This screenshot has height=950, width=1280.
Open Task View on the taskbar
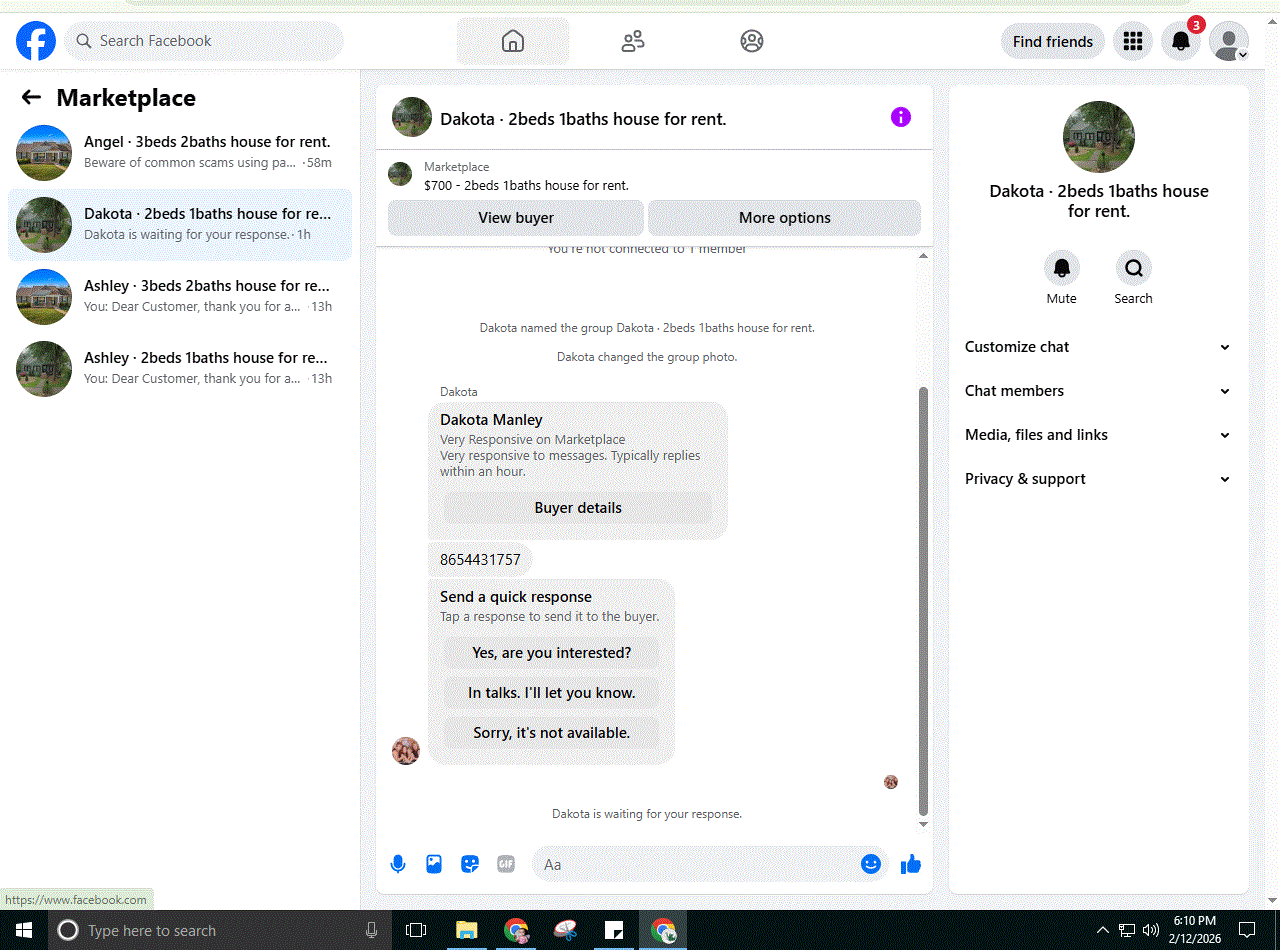[416, 930]
